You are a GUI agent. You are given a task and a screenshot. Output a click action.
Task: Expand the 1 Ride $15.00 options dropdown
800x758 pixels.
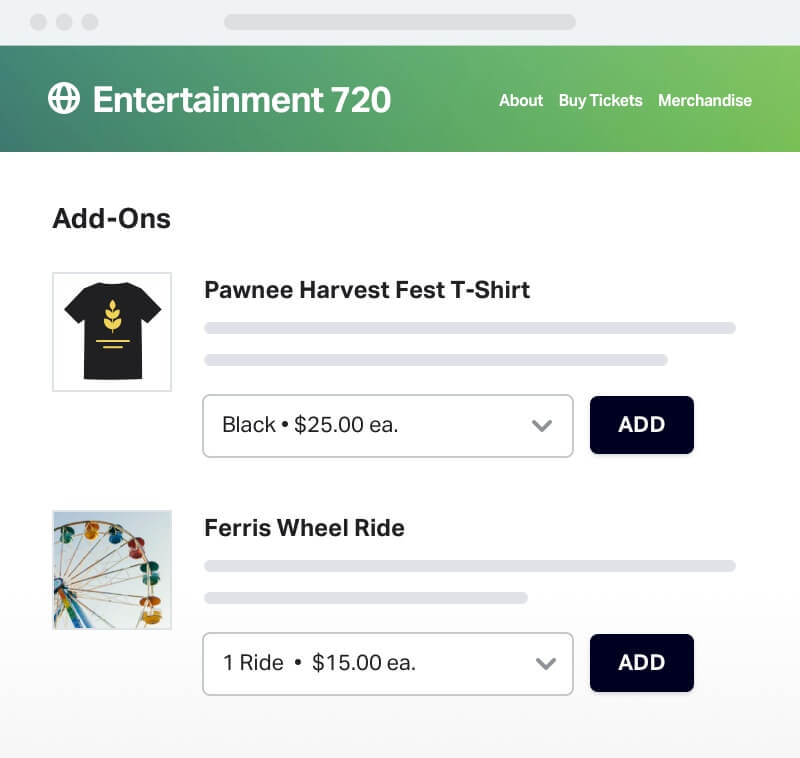[387, 664]
